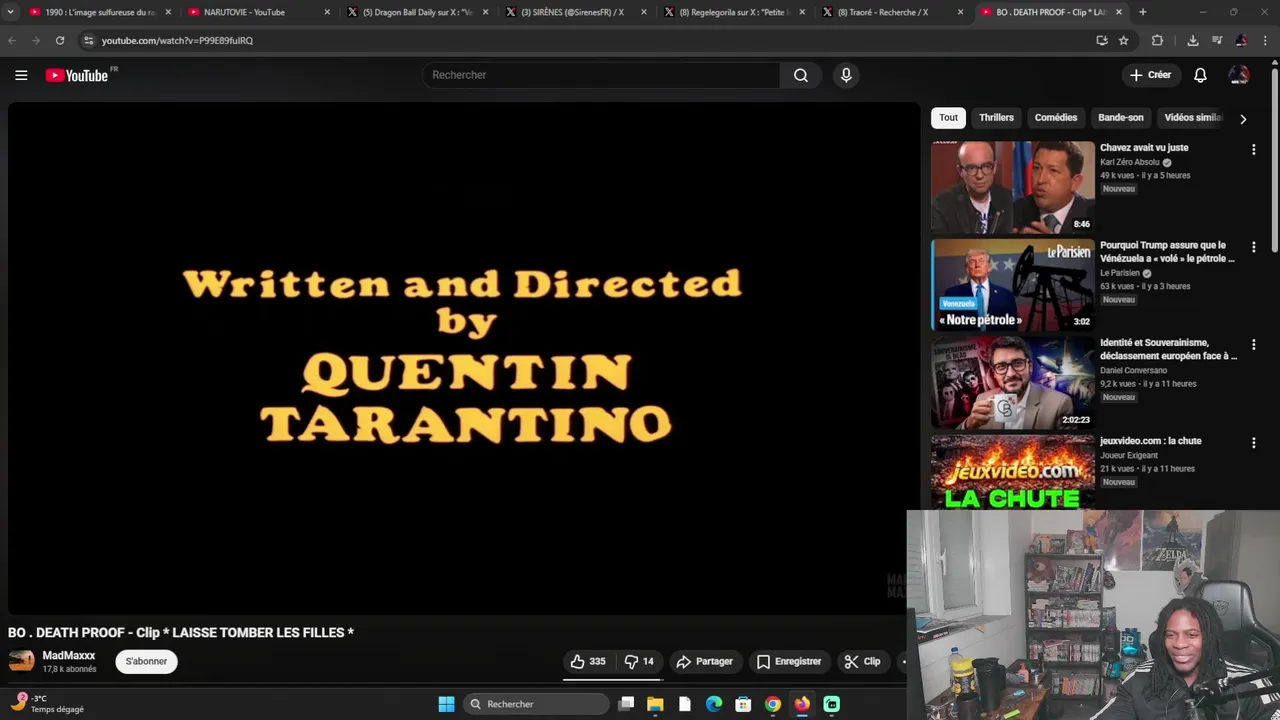The image size is (1280, 720).
Task: Save the video with Enregistrer
Action: 789,661
